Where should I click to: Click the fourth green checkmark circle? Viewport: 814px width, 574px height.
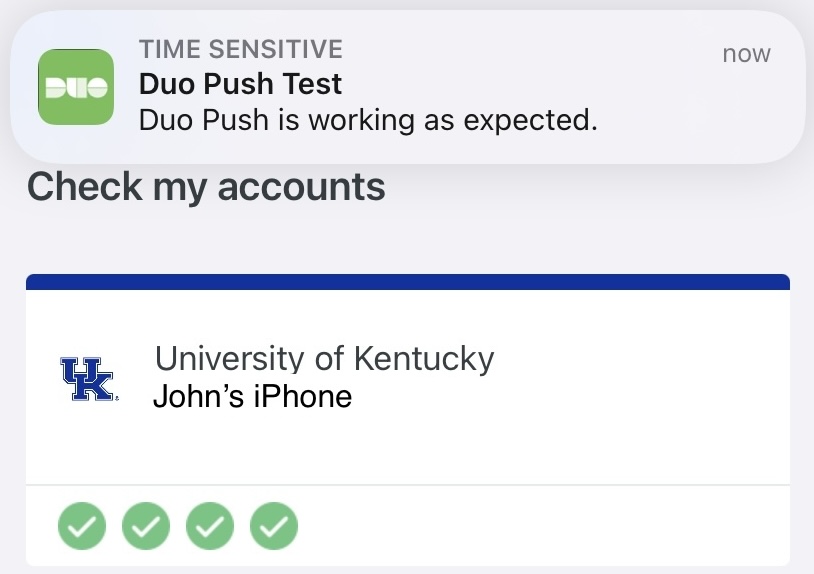click(273, 525)
